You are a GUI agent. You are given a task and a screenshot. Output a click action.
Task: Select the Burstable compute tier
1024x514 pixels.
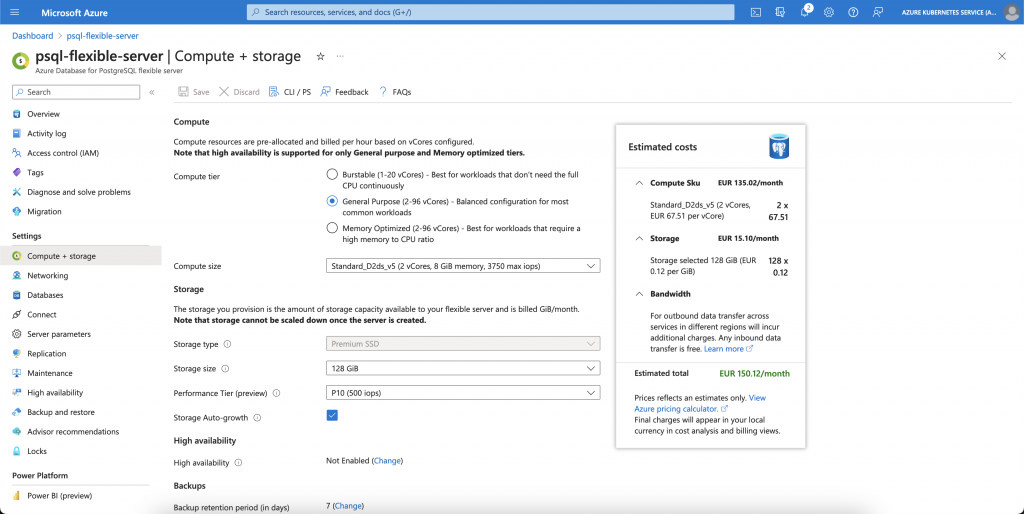(333, 174)
